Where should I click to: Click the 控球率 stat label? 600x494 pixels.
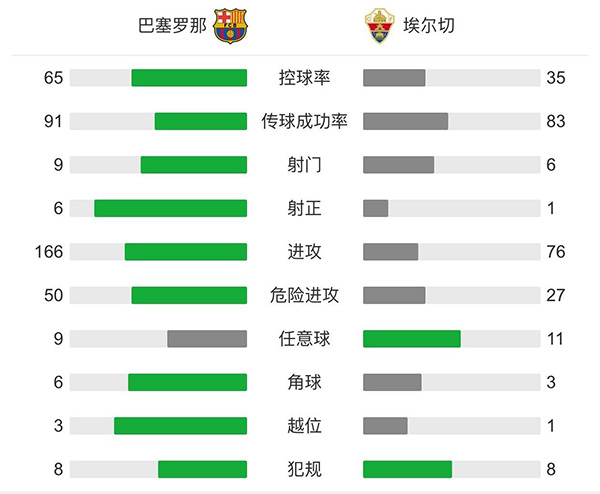point(305,78)
